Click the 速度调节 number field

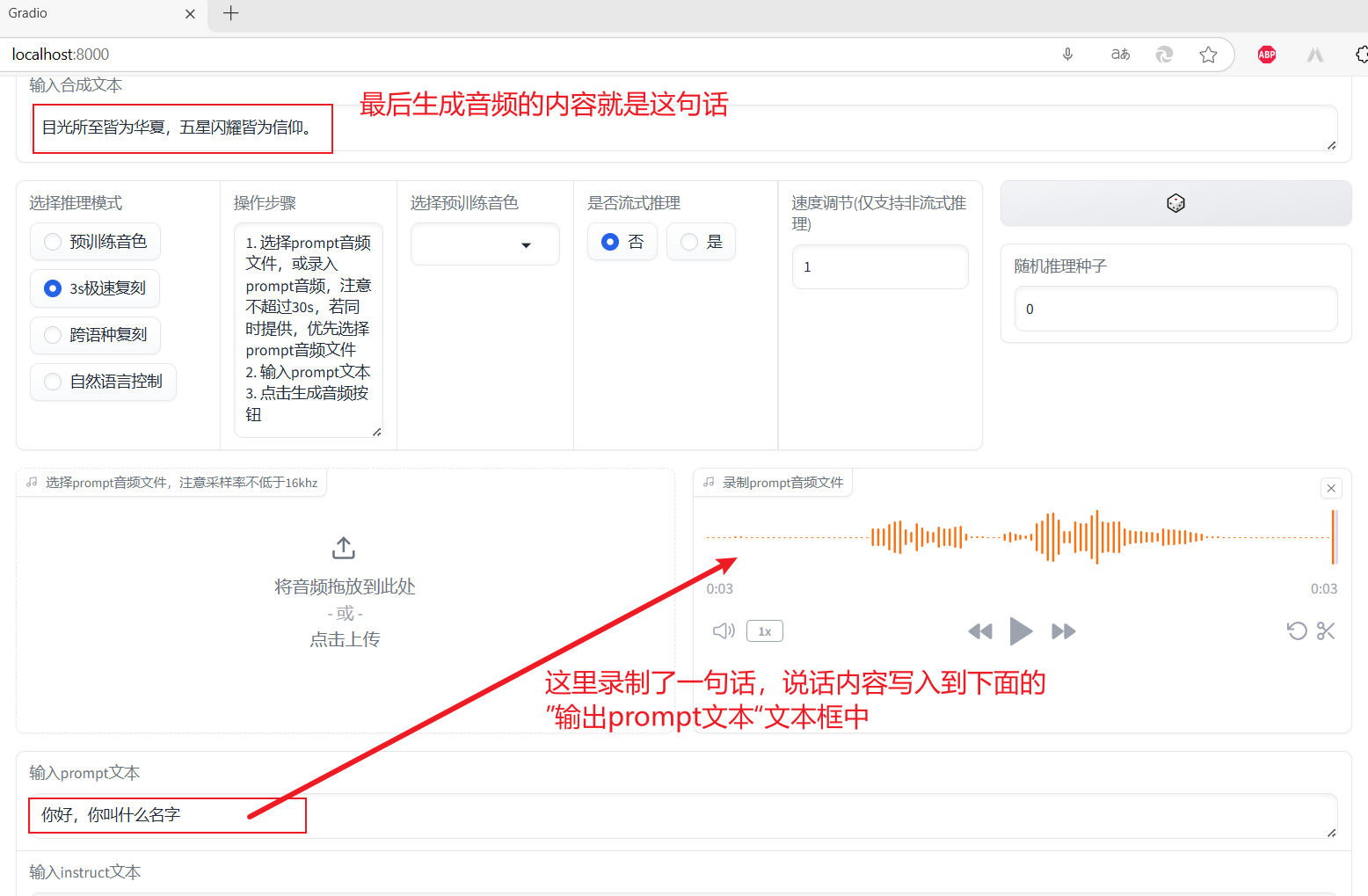[x=880, y=266]
